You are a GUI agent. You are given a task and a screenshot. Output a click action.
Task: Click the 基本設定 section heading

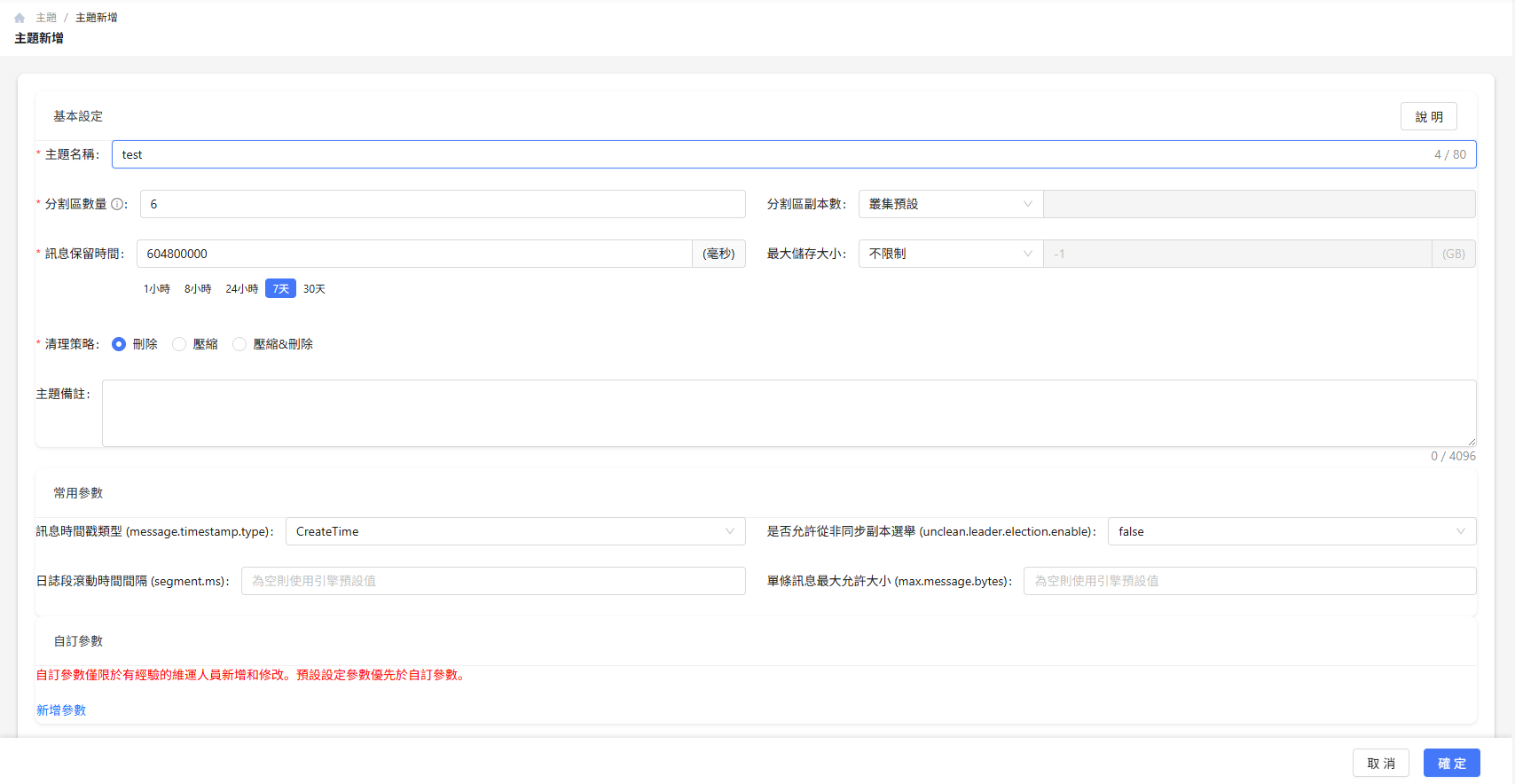78,116
